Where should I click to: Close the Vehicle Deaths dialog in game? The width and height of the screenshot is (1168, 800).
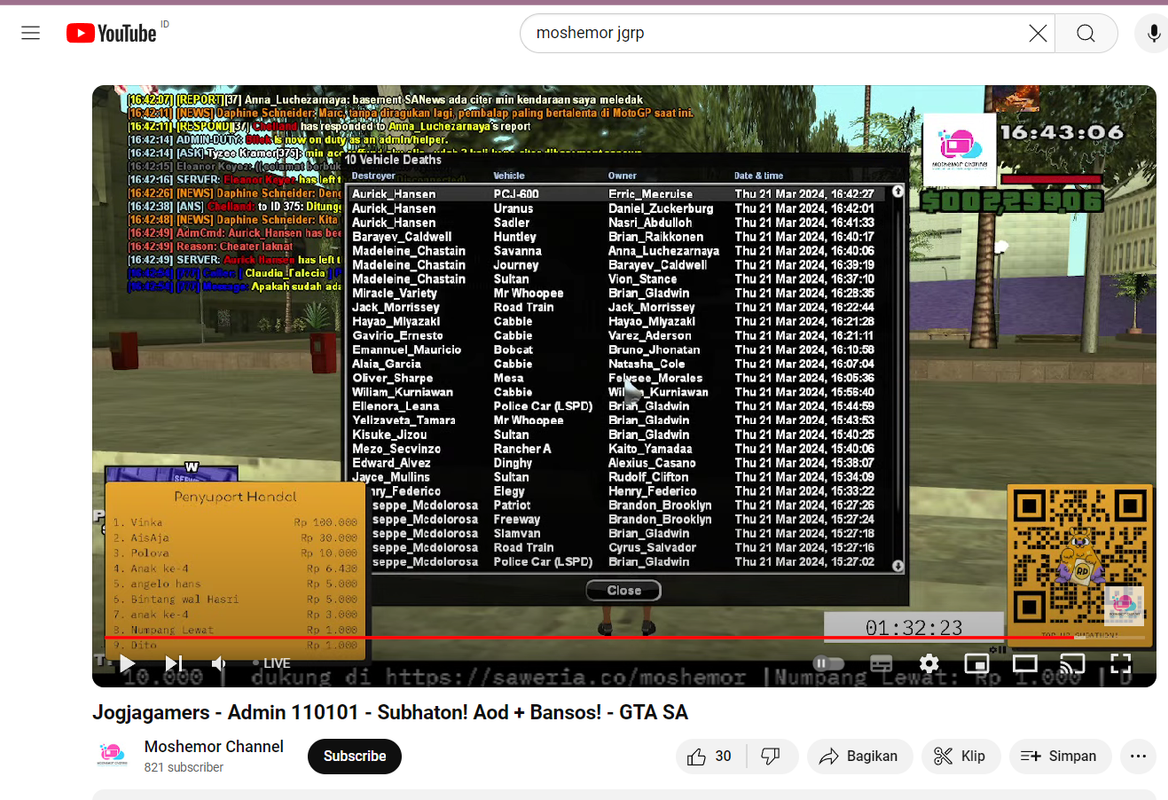coord(623,590)
